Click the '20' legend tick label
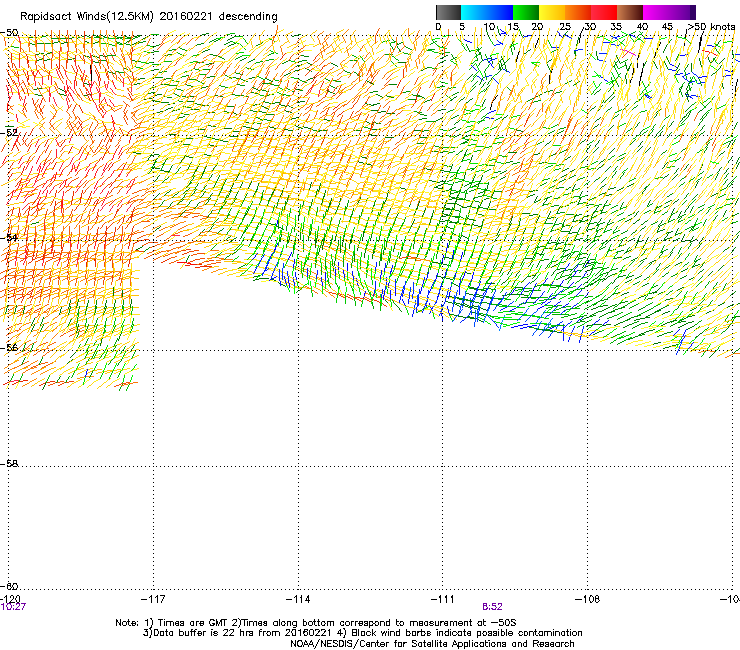 pyautogui.click(x=537, y=27)
